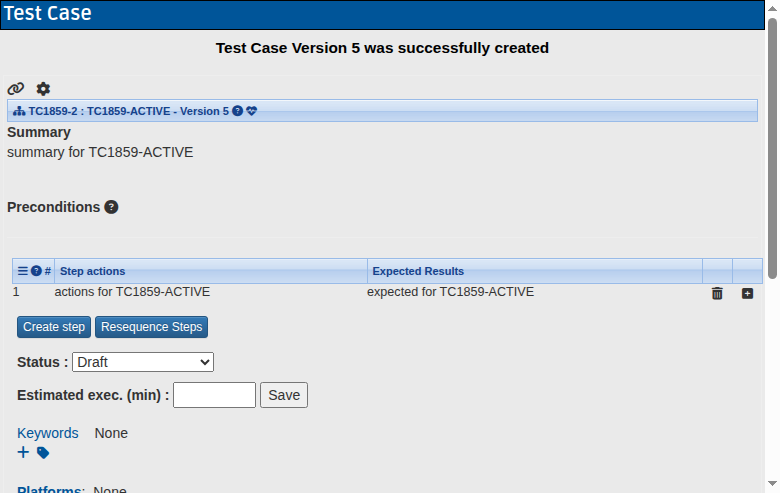Add keyword with plus icon
Image resolution: width=780 pixels, height=493 pixels.
(23, 452)
